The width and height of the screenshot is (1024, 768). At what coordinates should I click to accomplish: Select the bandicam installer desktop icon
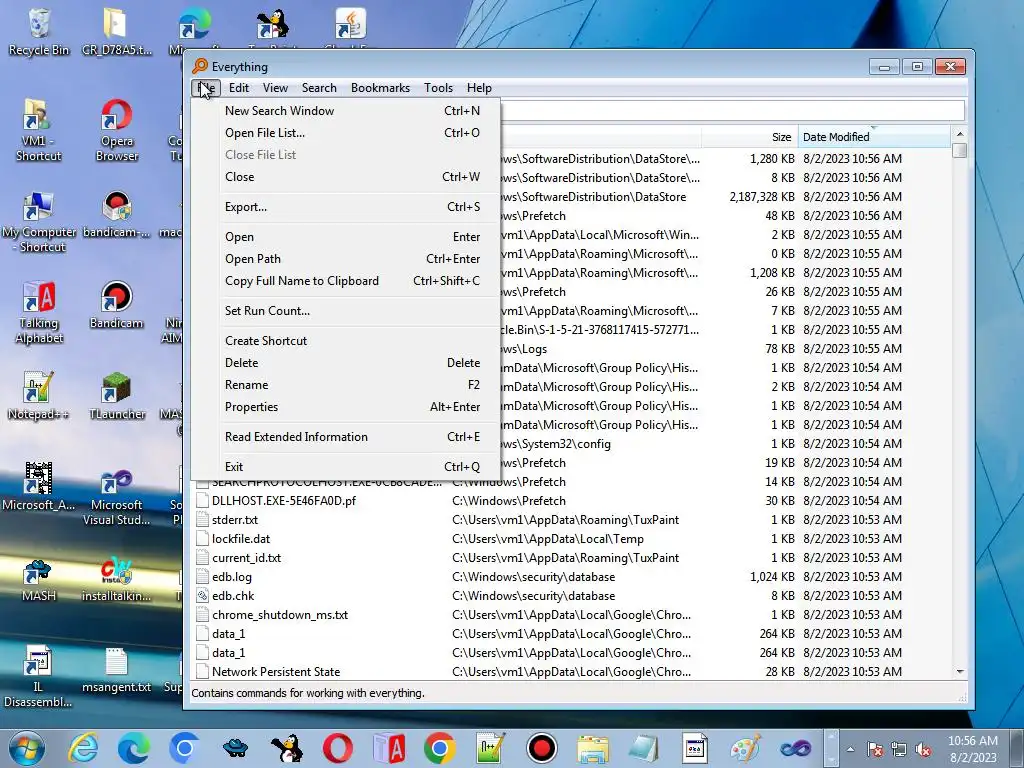[116, 214]
